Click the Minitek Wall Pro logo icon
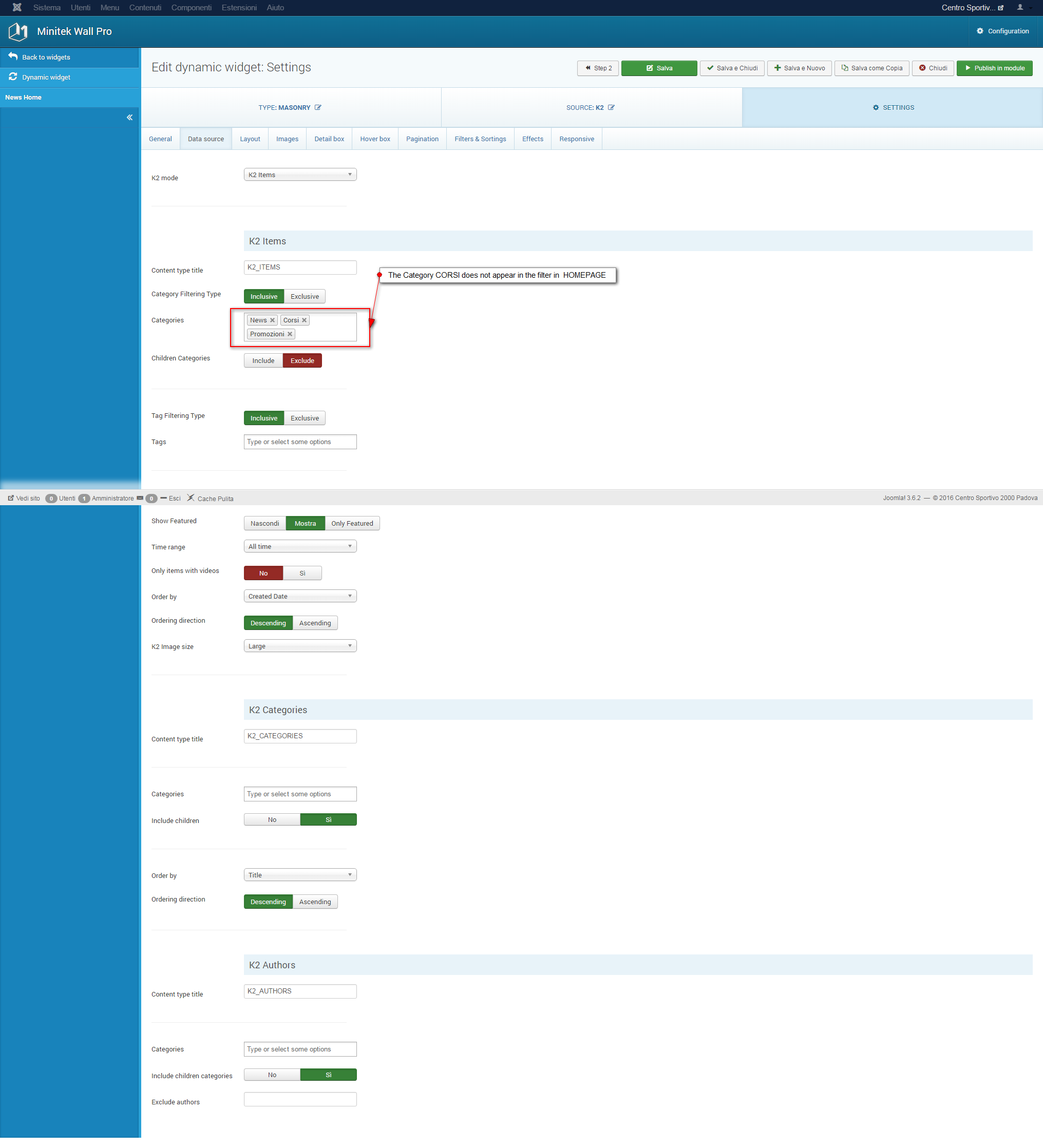This screenshot has height=1148, width=1043. (18, 31)
